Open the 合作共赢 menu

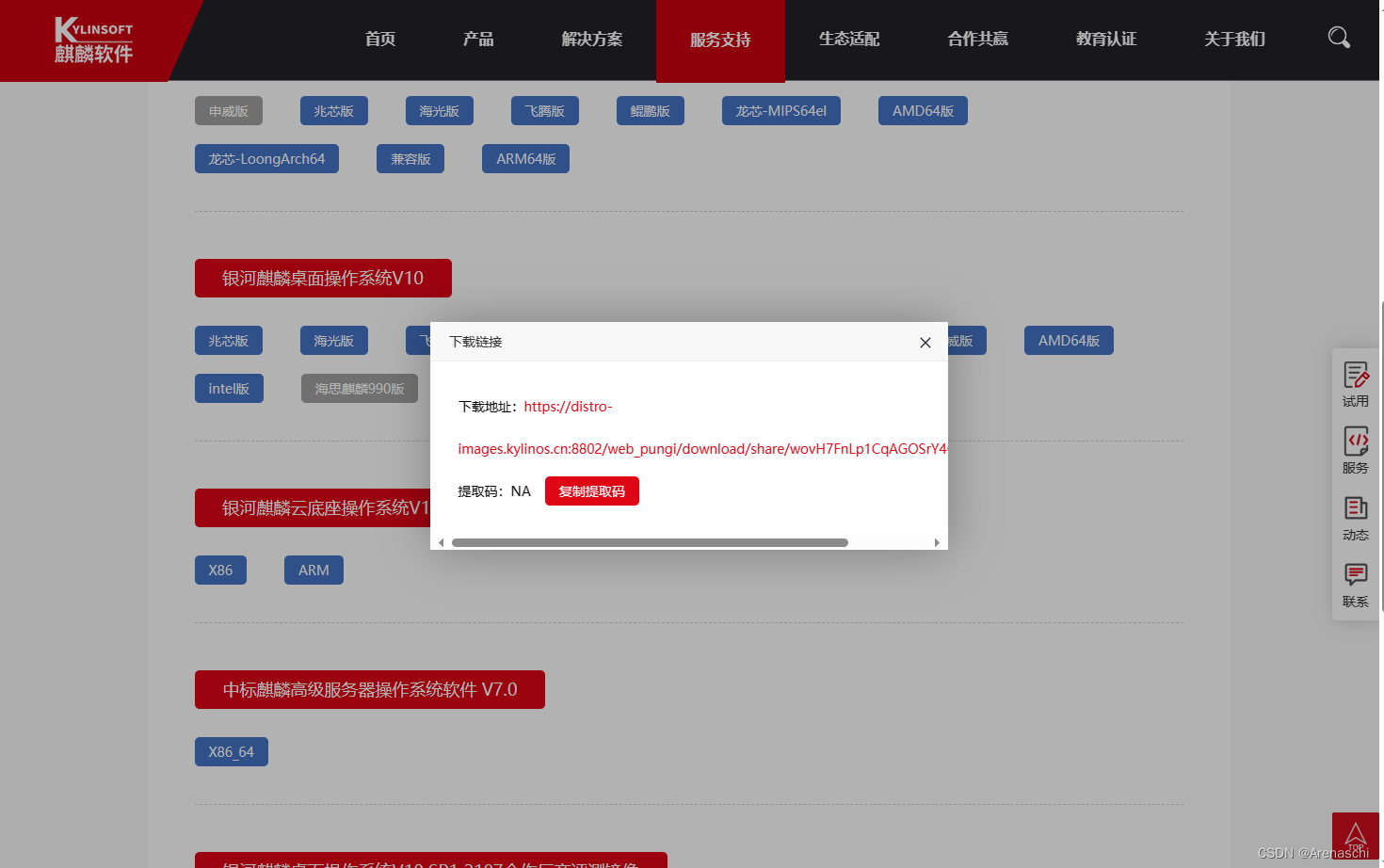(x=977, y=39)
